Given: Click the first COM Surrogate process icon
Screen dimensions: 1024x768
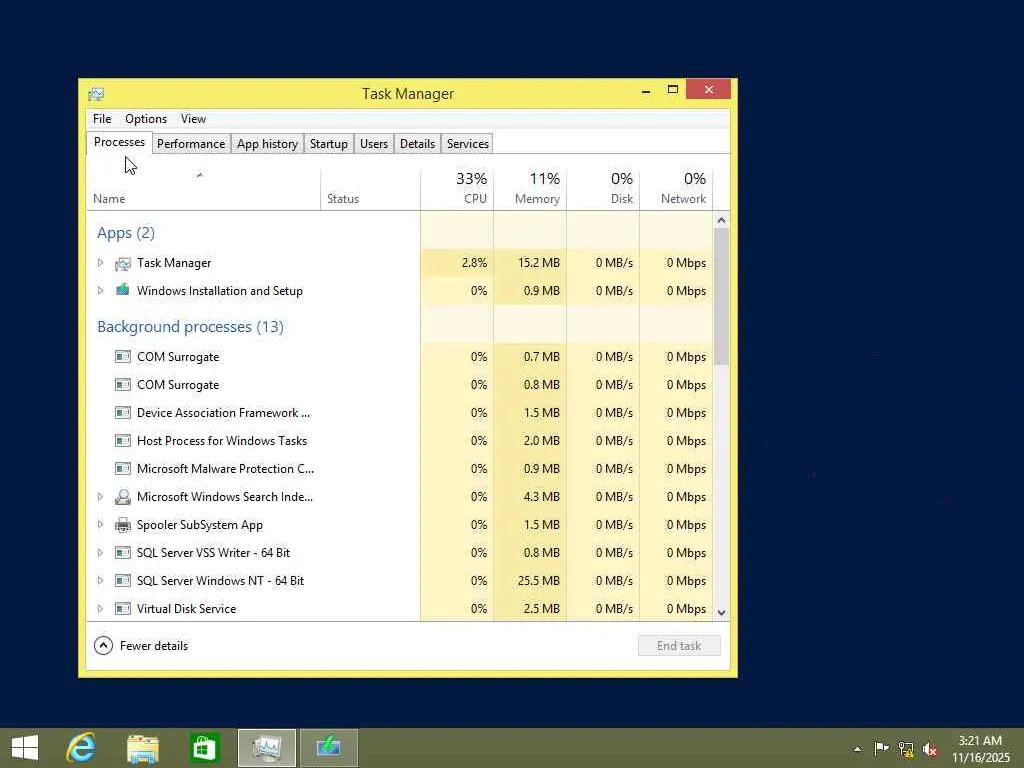Looking at the screenshot, I should click(x=122, y=357).
